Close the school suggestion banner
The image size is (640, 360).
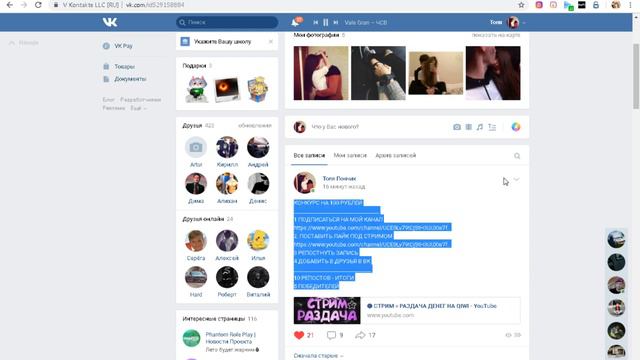[271, 42]
